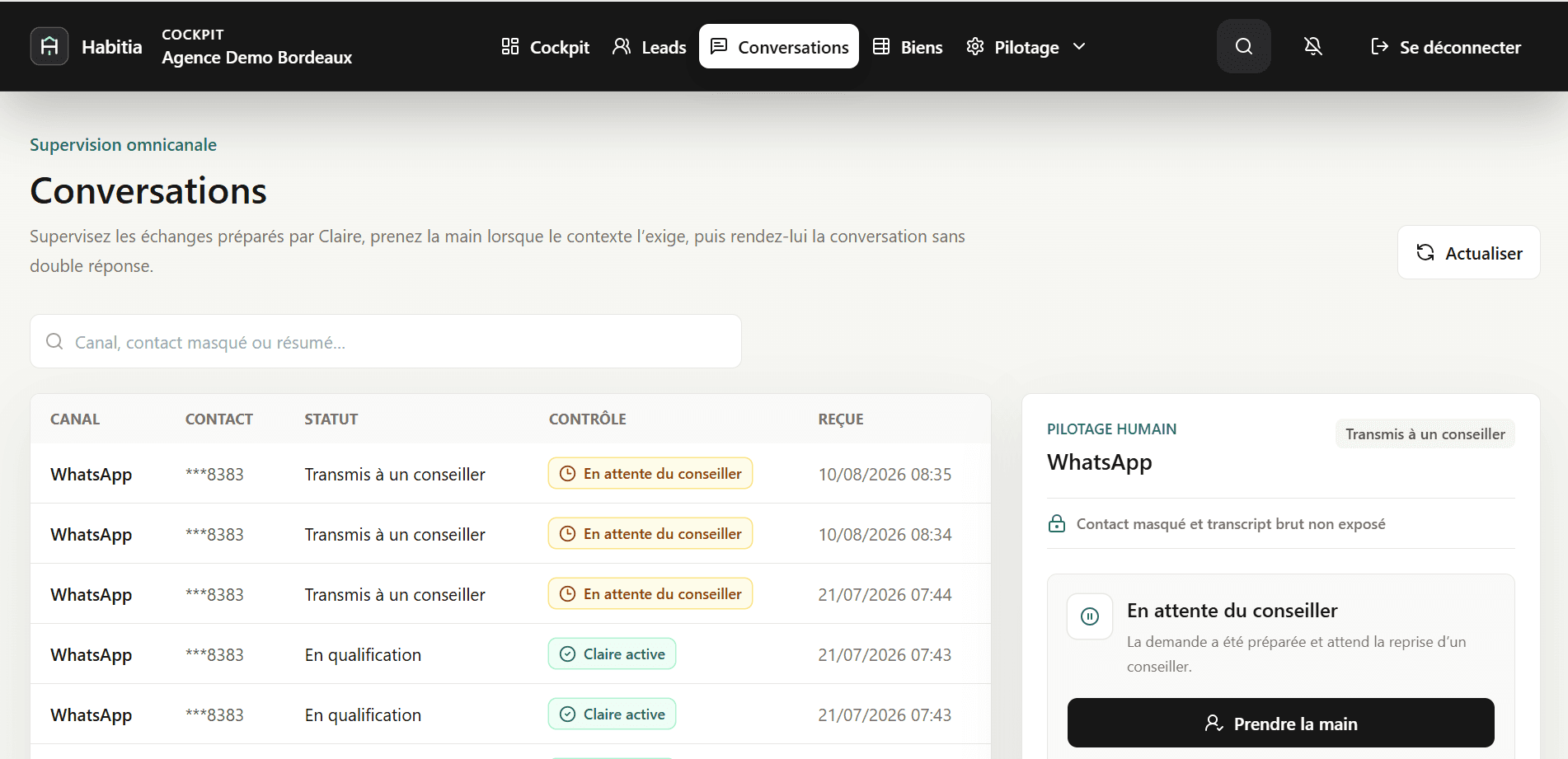This screenshot has height=759, width=1568.
Task: Select the WhatsApp row received 10/08/2026 08:34
Action: 510,533
